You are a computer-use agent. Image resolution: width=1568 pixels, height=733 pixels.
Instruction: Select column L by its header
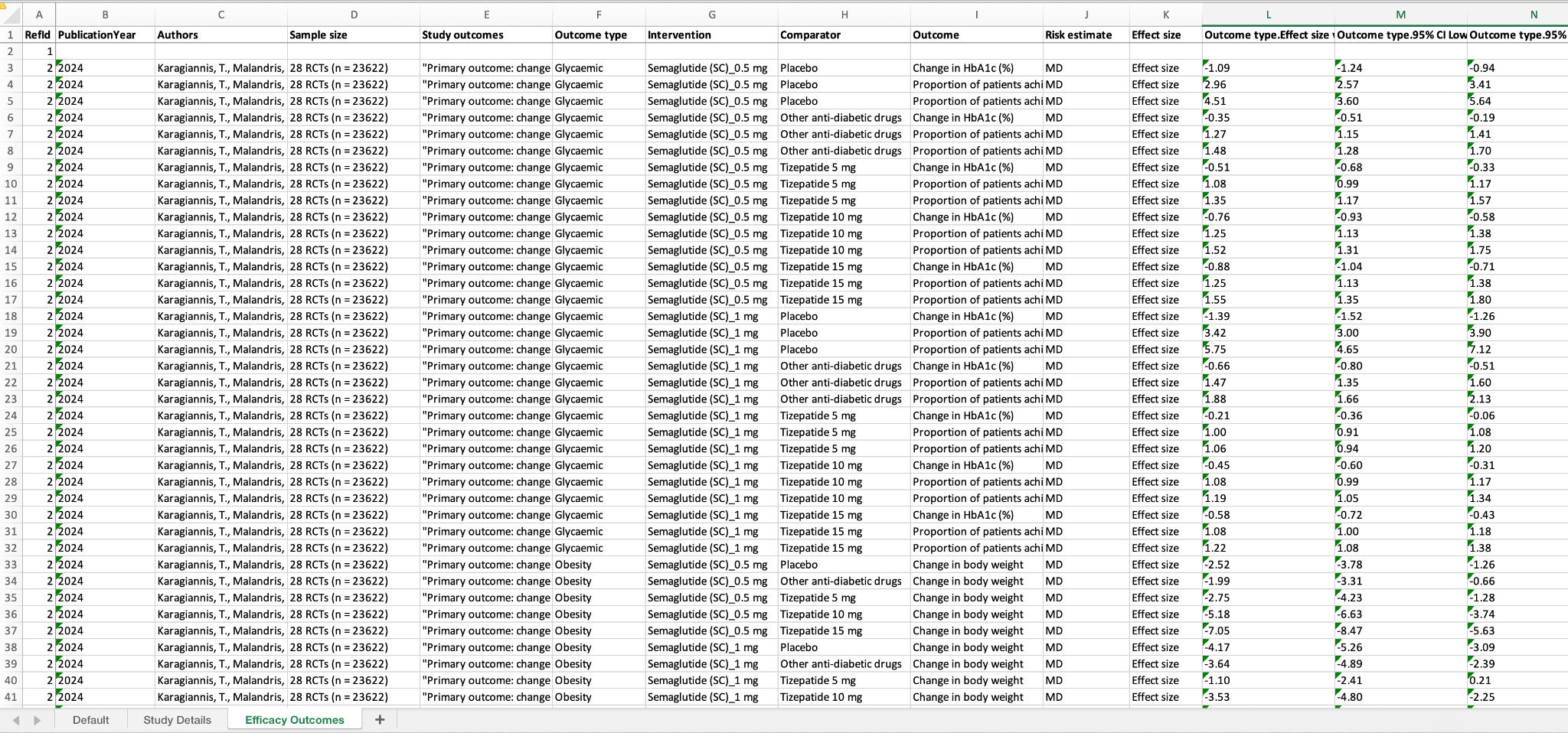pos(1268,15)
